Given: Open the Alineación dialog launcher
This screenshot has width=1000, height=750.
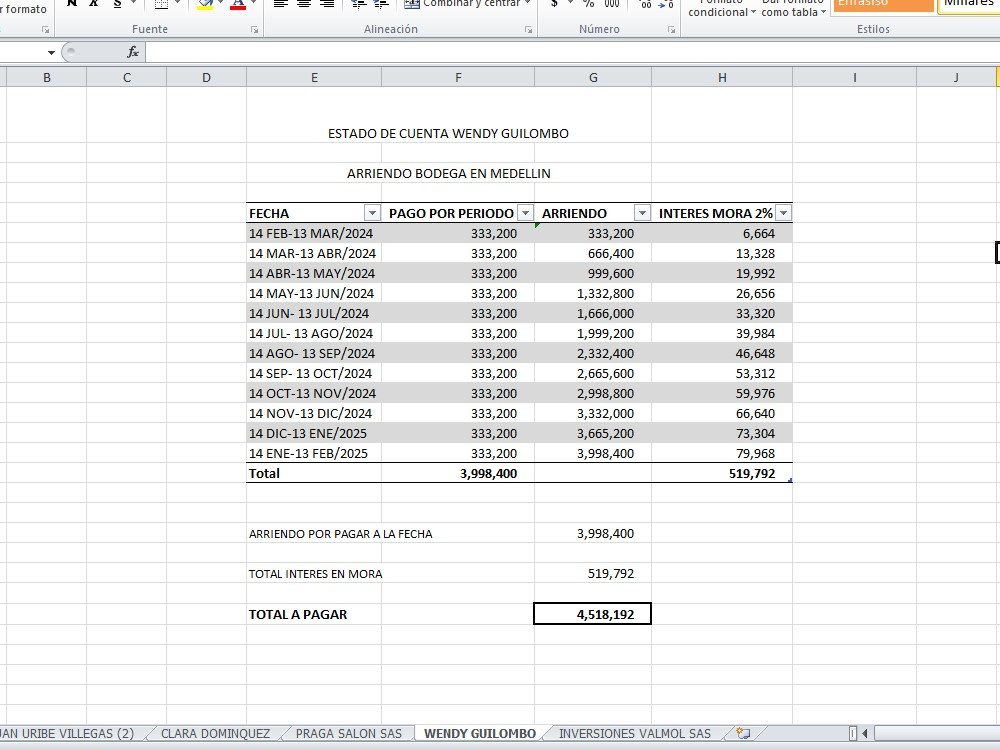Looking at the screenshot, I should [x=529, y=30].
